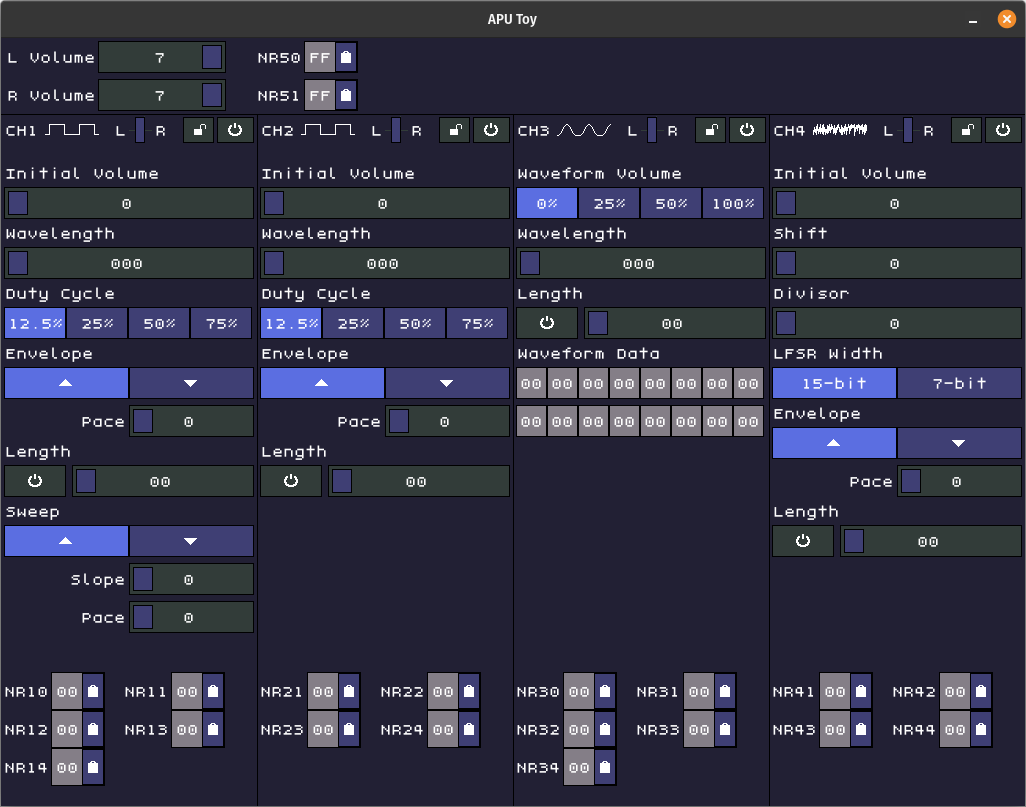Select CH1 duty cycle 25%
Viewport: 1026px width, 807px height.
click(x=97, y=323)
